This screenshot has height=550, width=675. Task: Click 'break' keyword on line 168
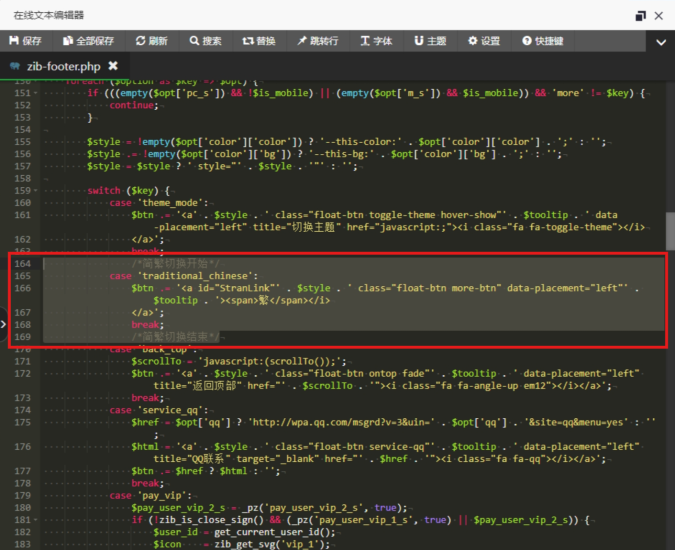(x=146, y=324)
